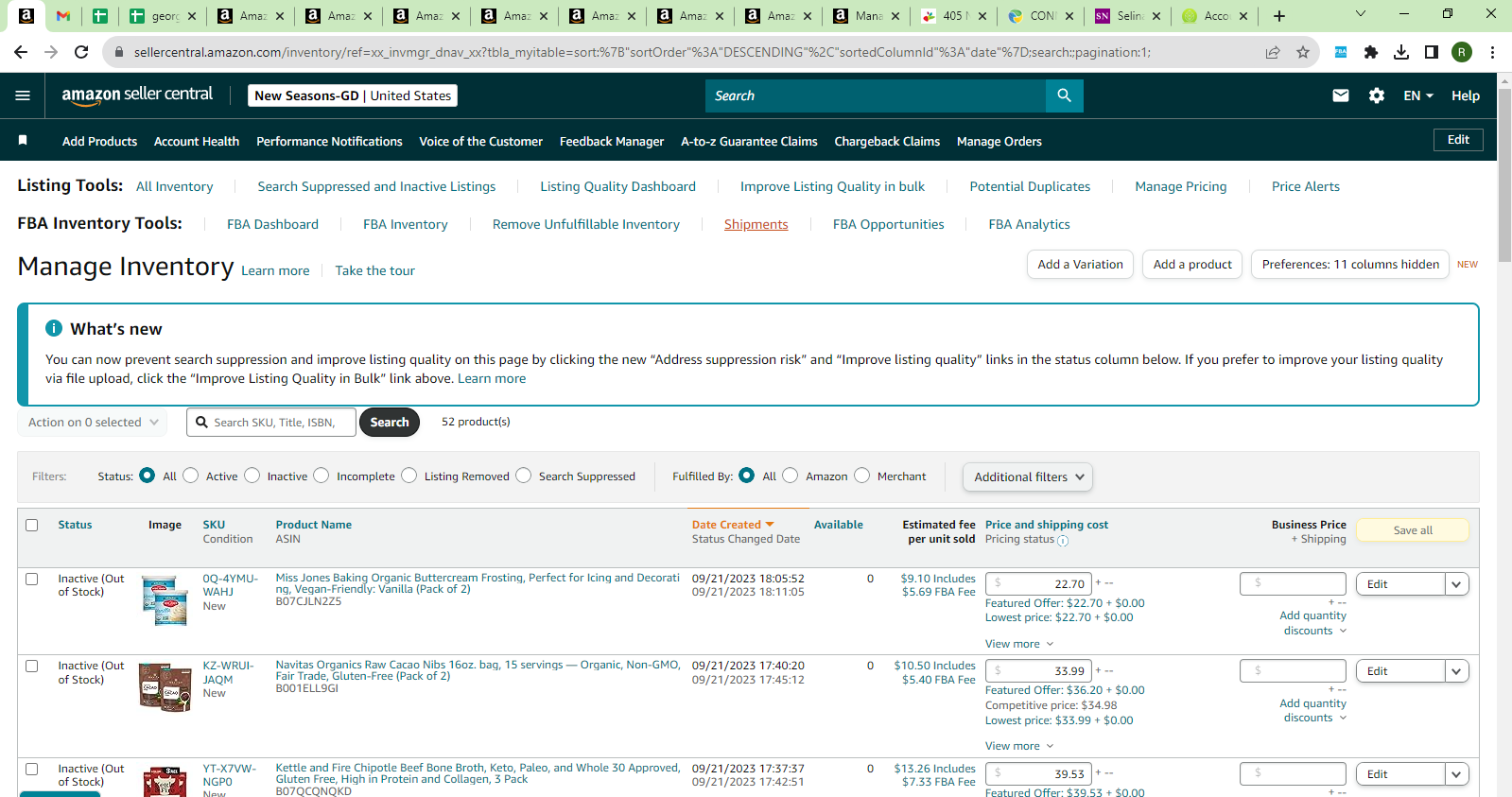The image size is (1512, 797).
Task: Open Edit dropdown arrow for Navitas row
Action: pos(1457,671)
